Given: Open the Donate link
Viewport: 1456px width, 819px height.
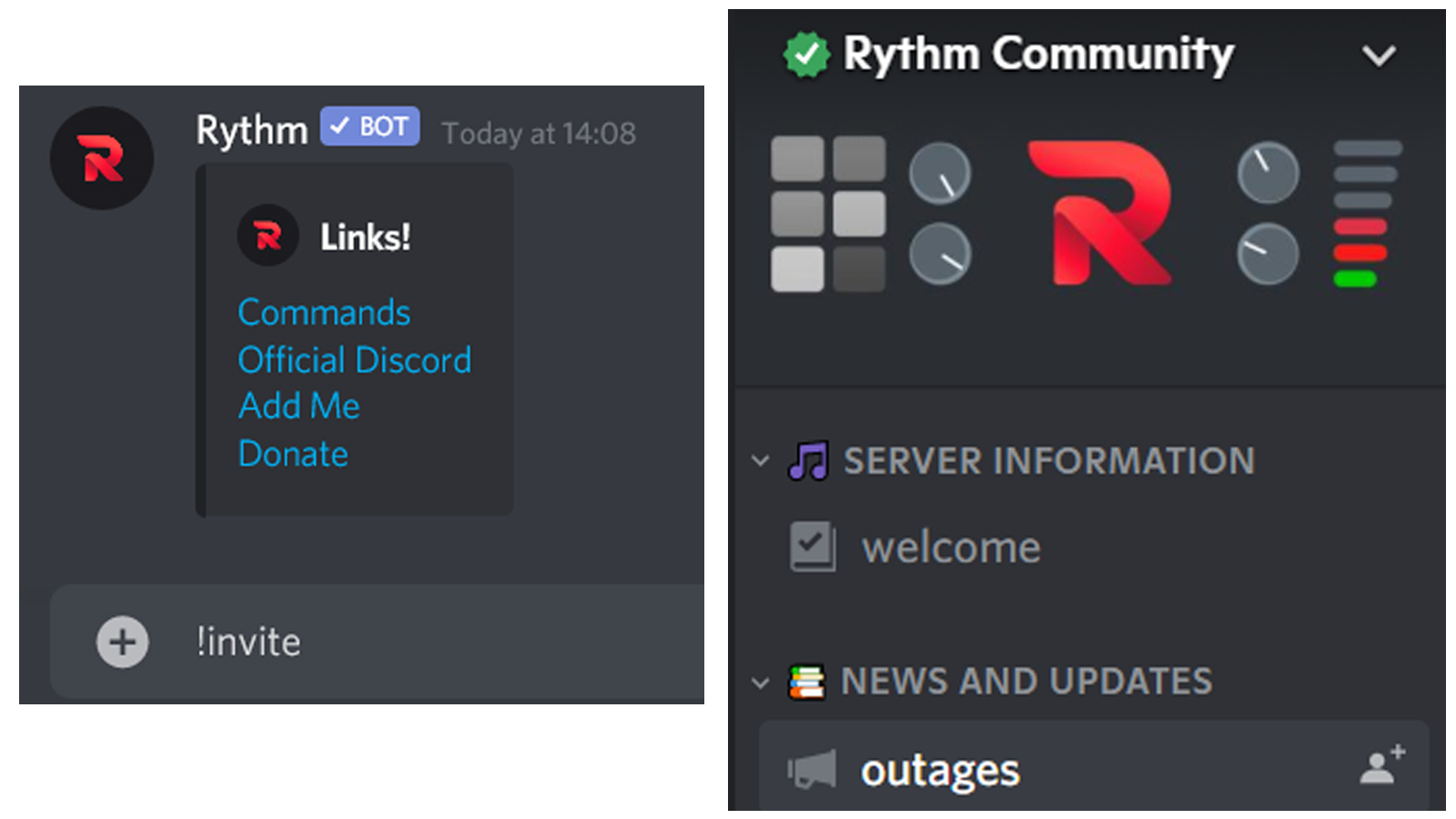Looking at the screenshot, I should click(x=293, y=453).
